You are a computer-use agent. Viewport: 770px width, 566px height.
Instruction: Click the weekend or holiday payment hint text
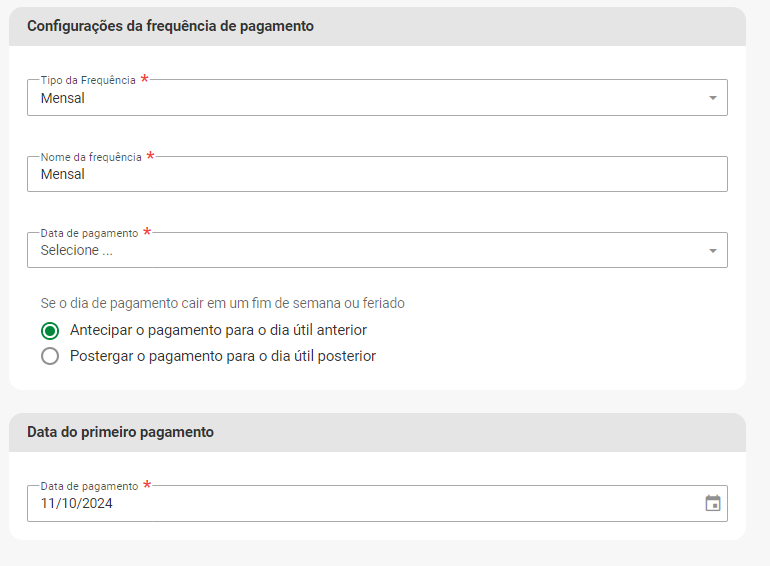pos(222,303)
